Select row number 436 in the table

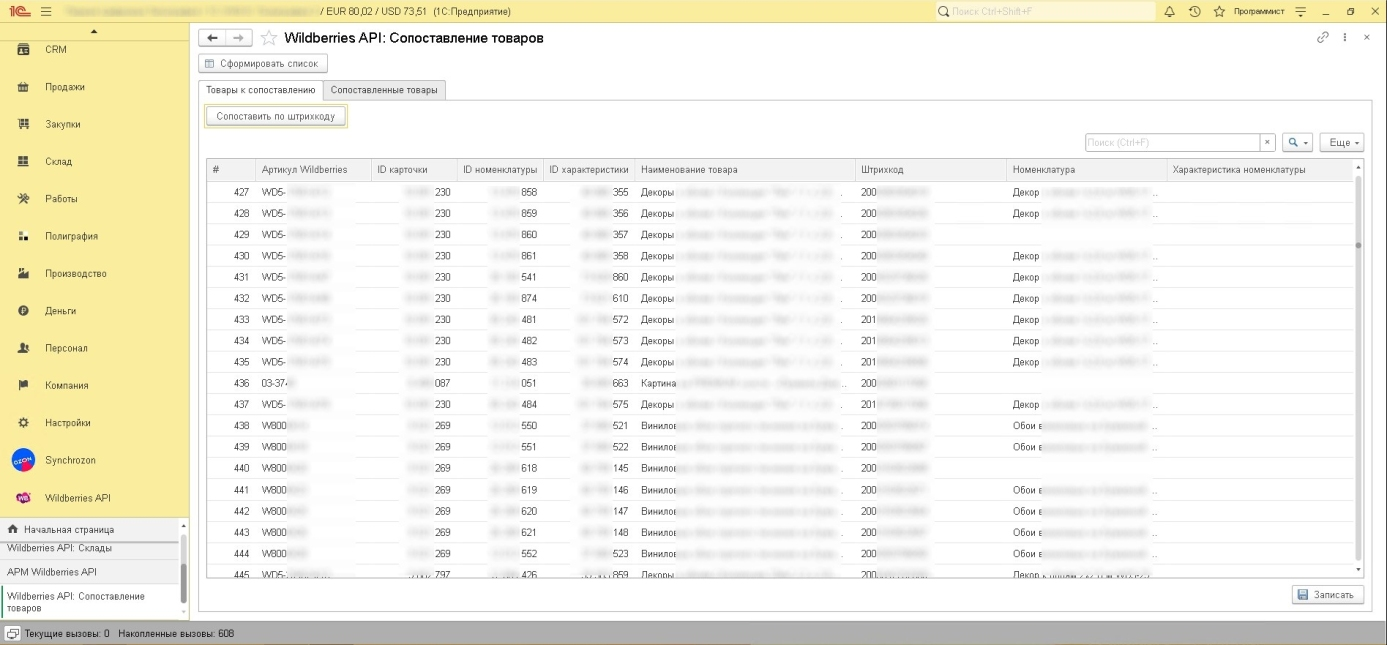pos(780,383)
